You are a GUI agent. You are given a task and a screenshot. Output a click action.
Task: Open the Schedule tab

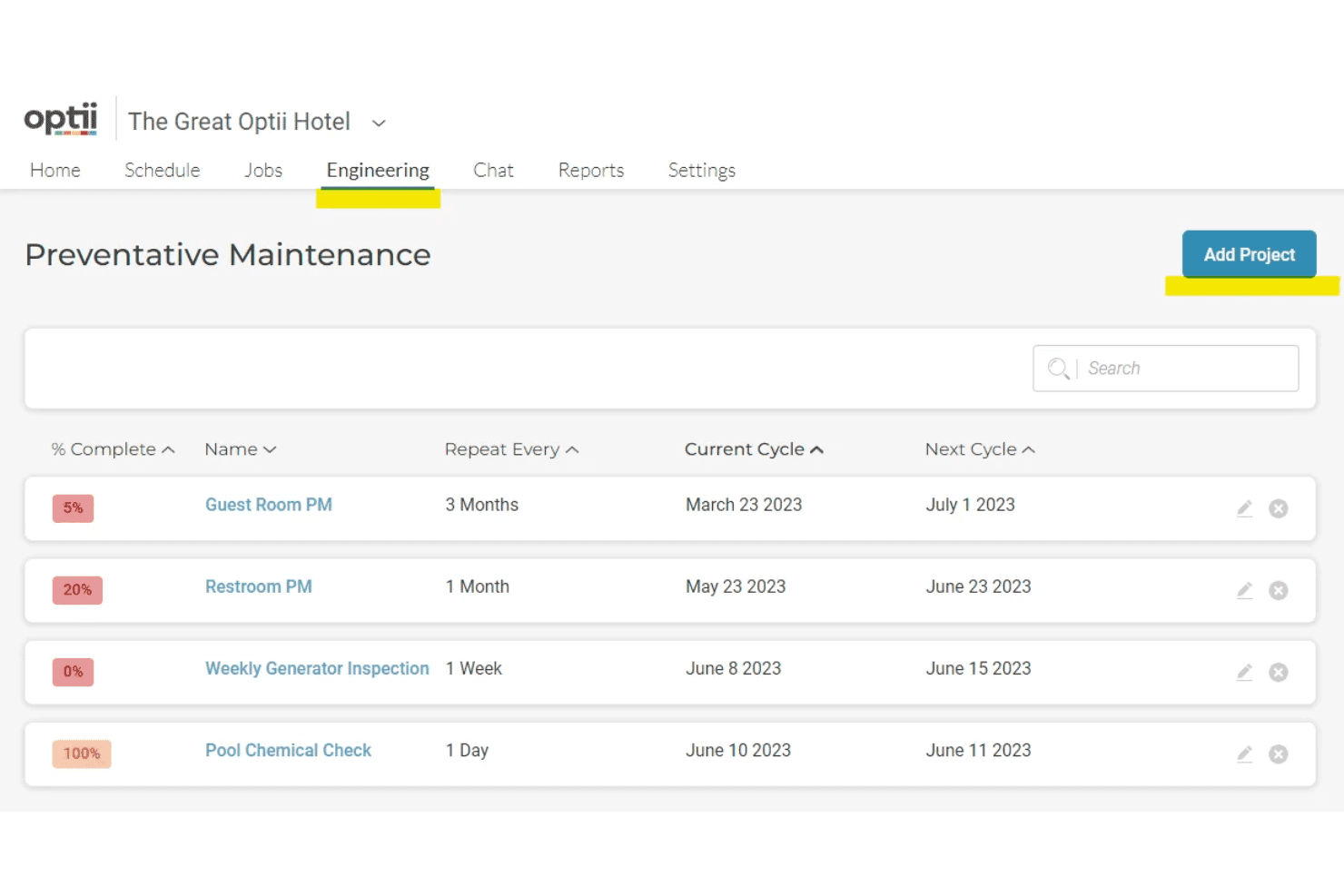pos(163,170)
